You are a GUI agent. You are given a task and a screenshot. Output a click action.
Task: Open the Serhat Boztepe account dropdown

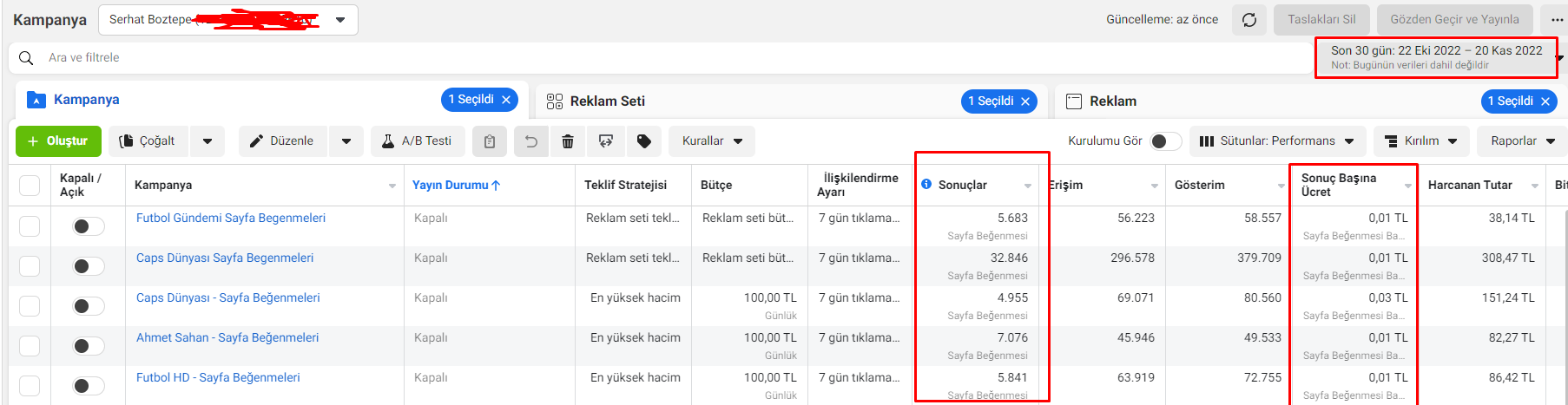(x=228, y=20)
